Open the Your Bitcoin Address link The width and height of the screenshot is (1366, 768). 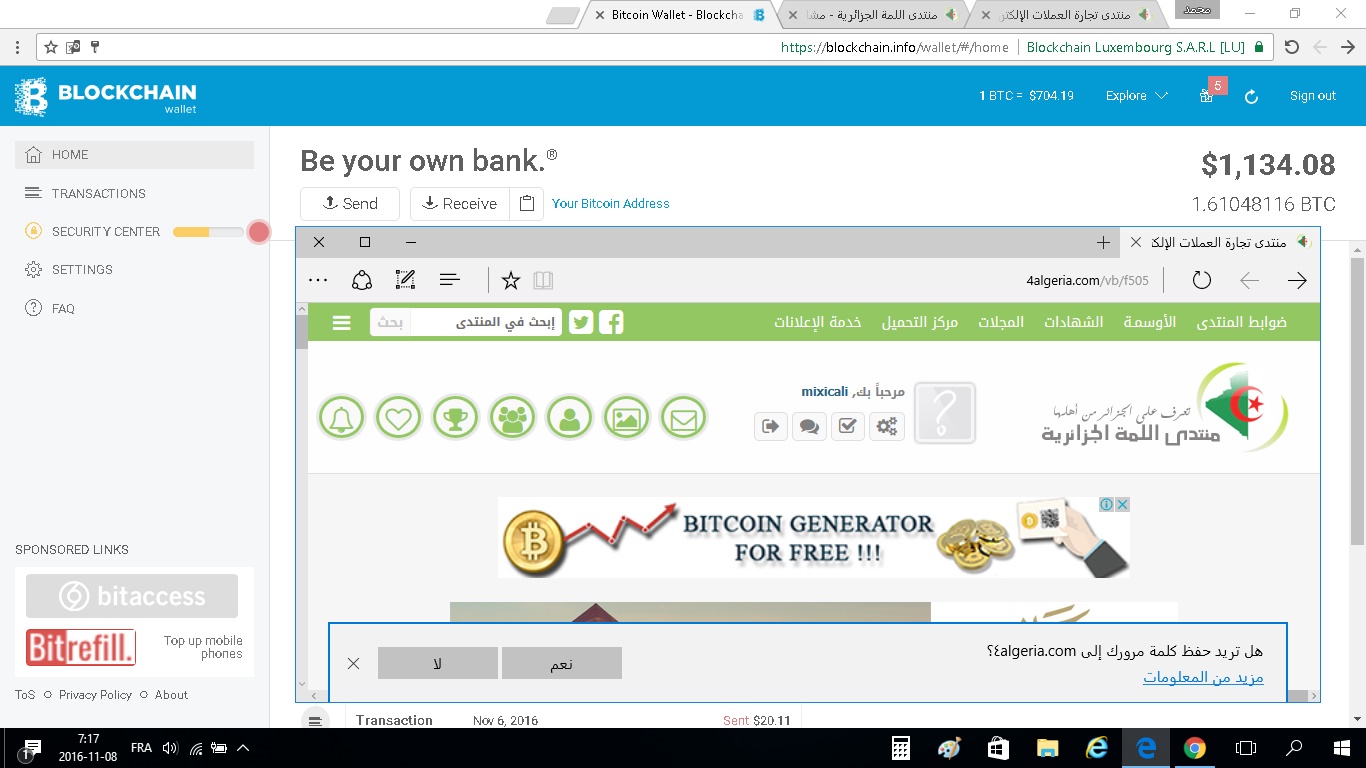pos(610,204)
